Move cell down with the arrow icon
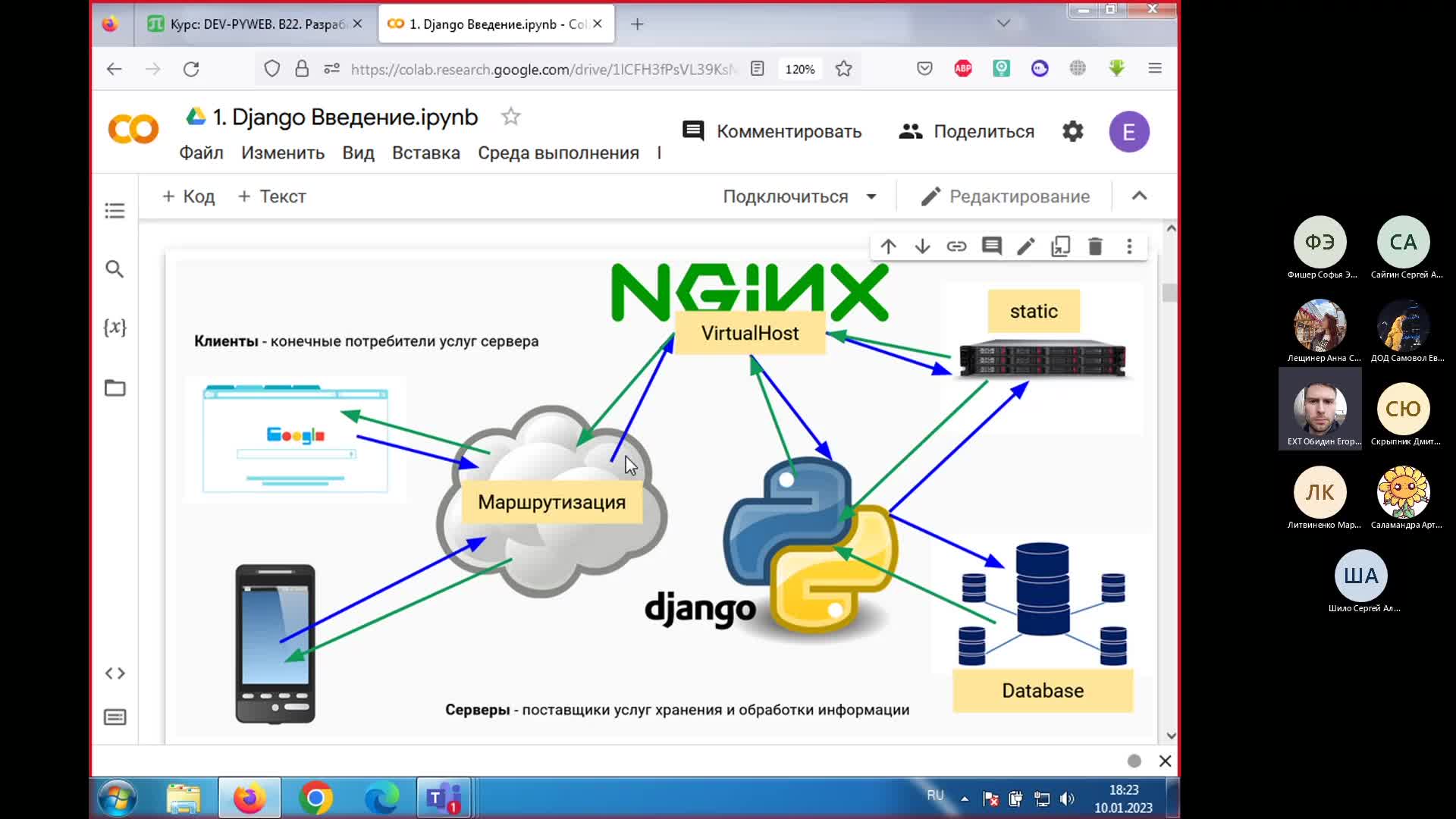This screenshot has width=1456, height=819. click(x=922, y=246)
